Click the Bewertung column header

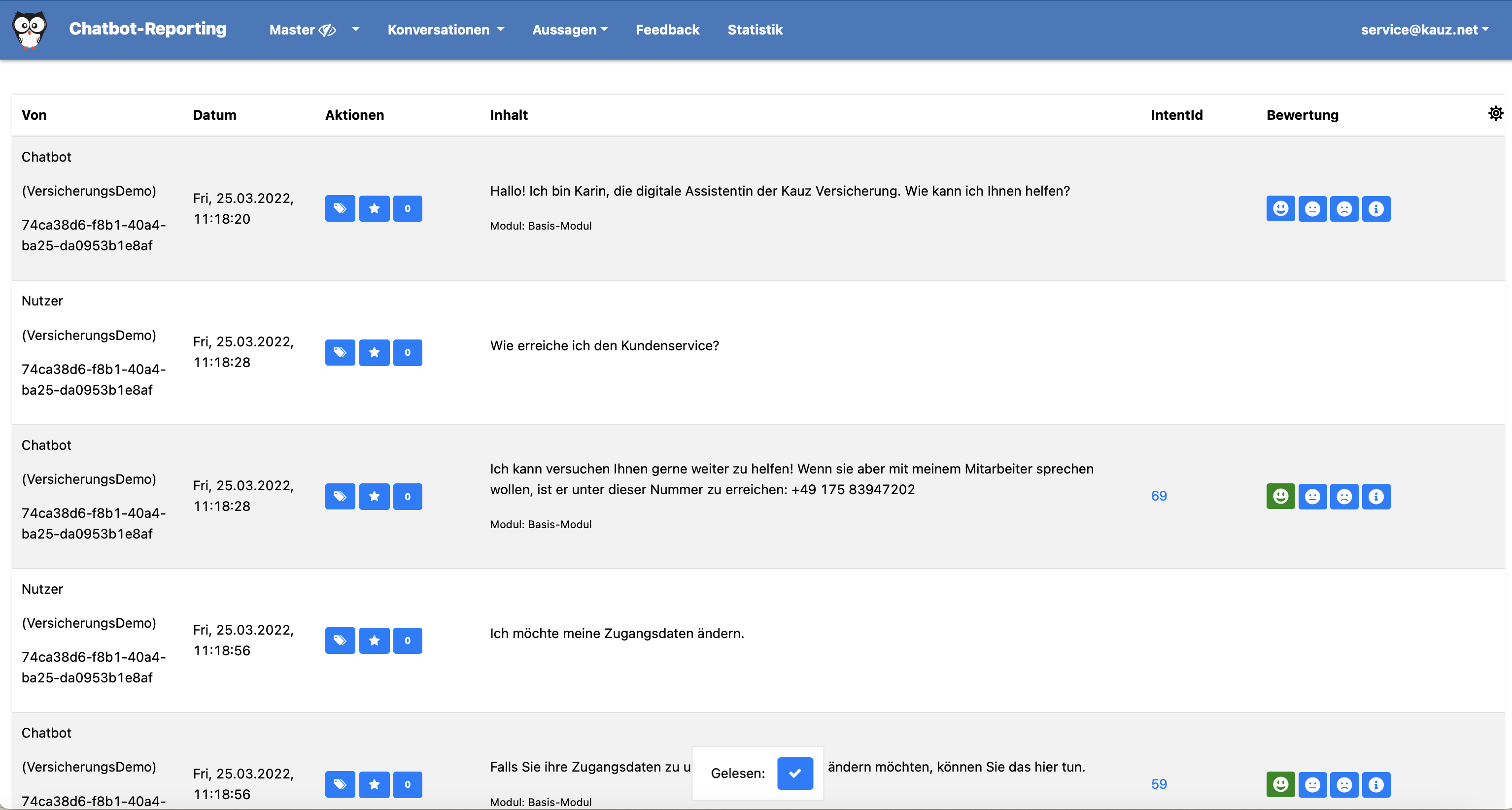pyautogui.click(x=1302, y=114)
